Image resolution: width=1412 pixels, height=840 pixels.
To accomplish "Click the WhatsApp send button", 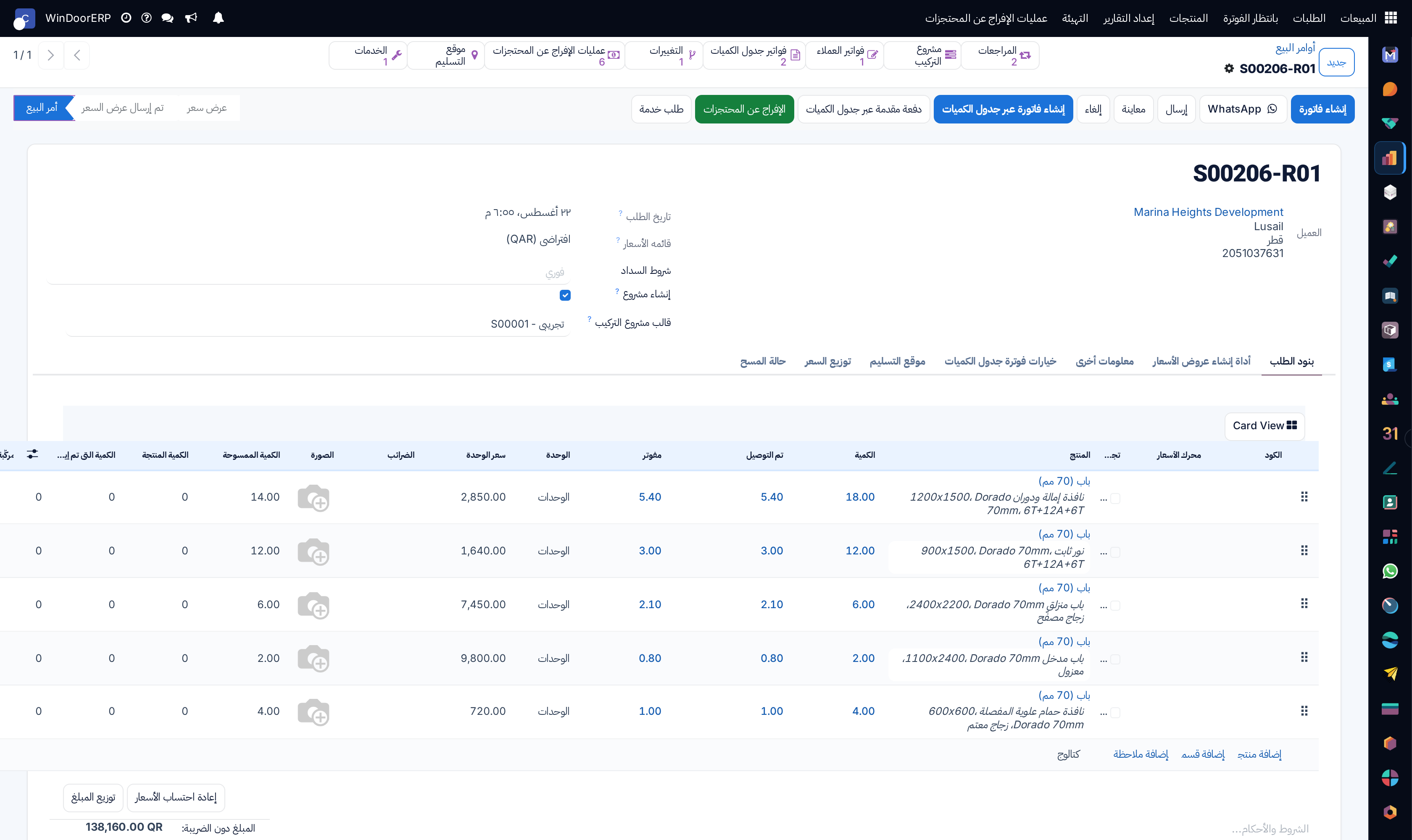I will click(1243, 109).
